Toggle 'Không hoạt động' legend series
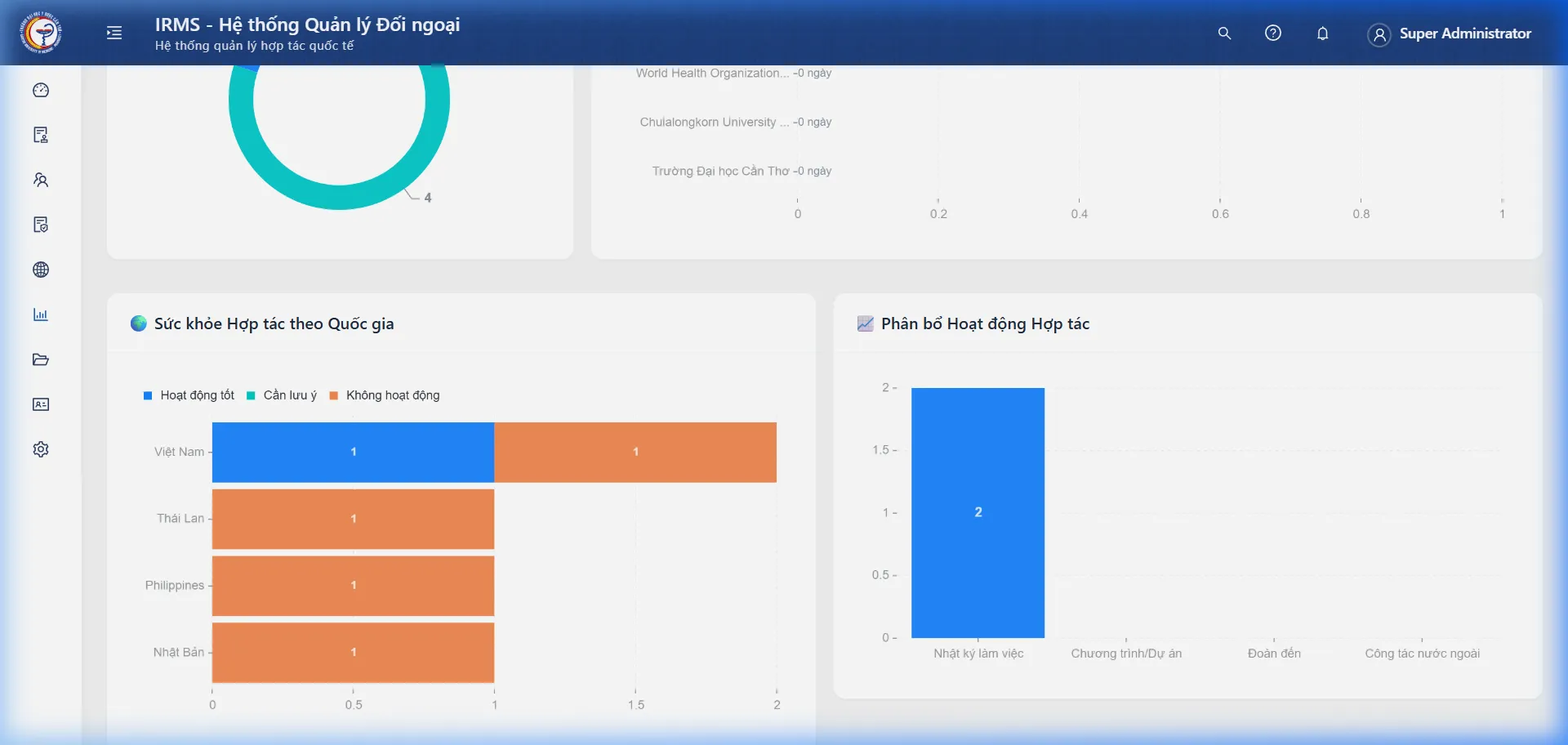The height and width of the screenshot is (745, 1568). click(385, 395)
